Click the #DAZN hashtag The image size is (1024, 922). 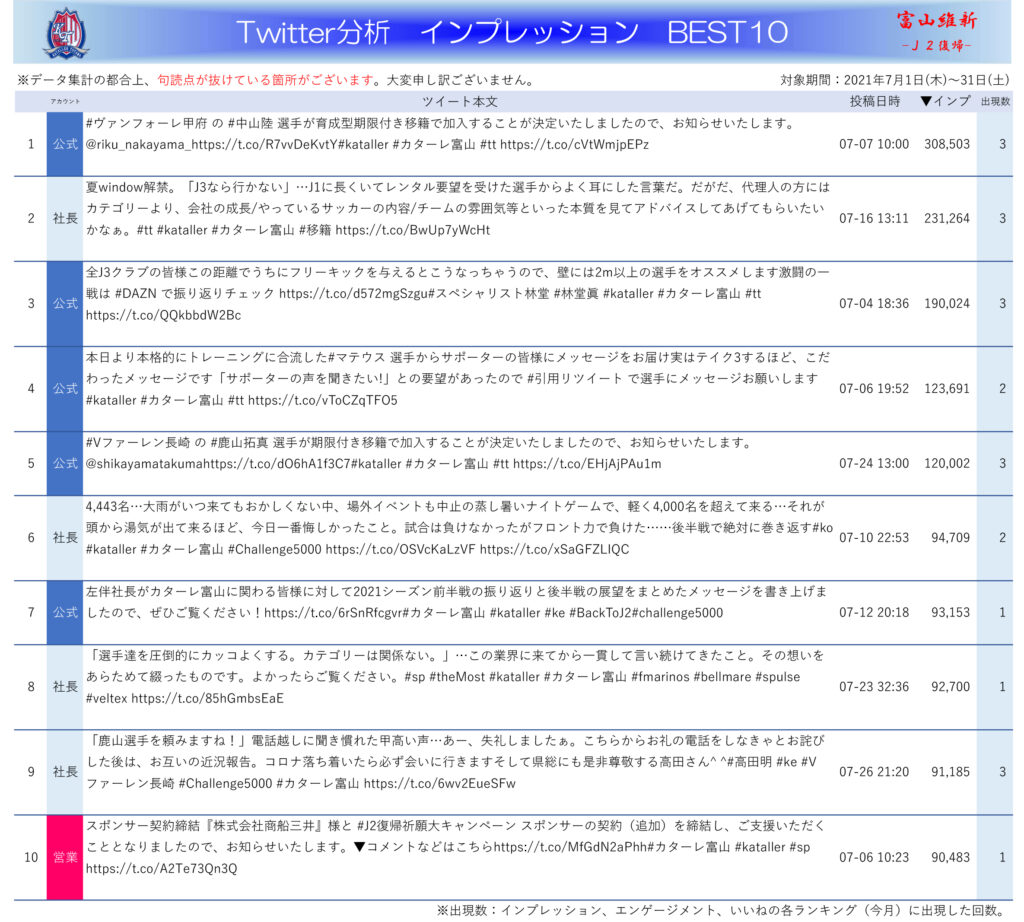pyautogui.click(x=136, y=294)
